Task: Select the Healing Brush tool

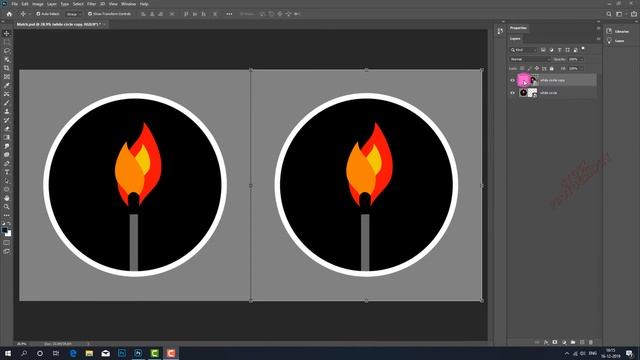Action: (x=7, y=94)
